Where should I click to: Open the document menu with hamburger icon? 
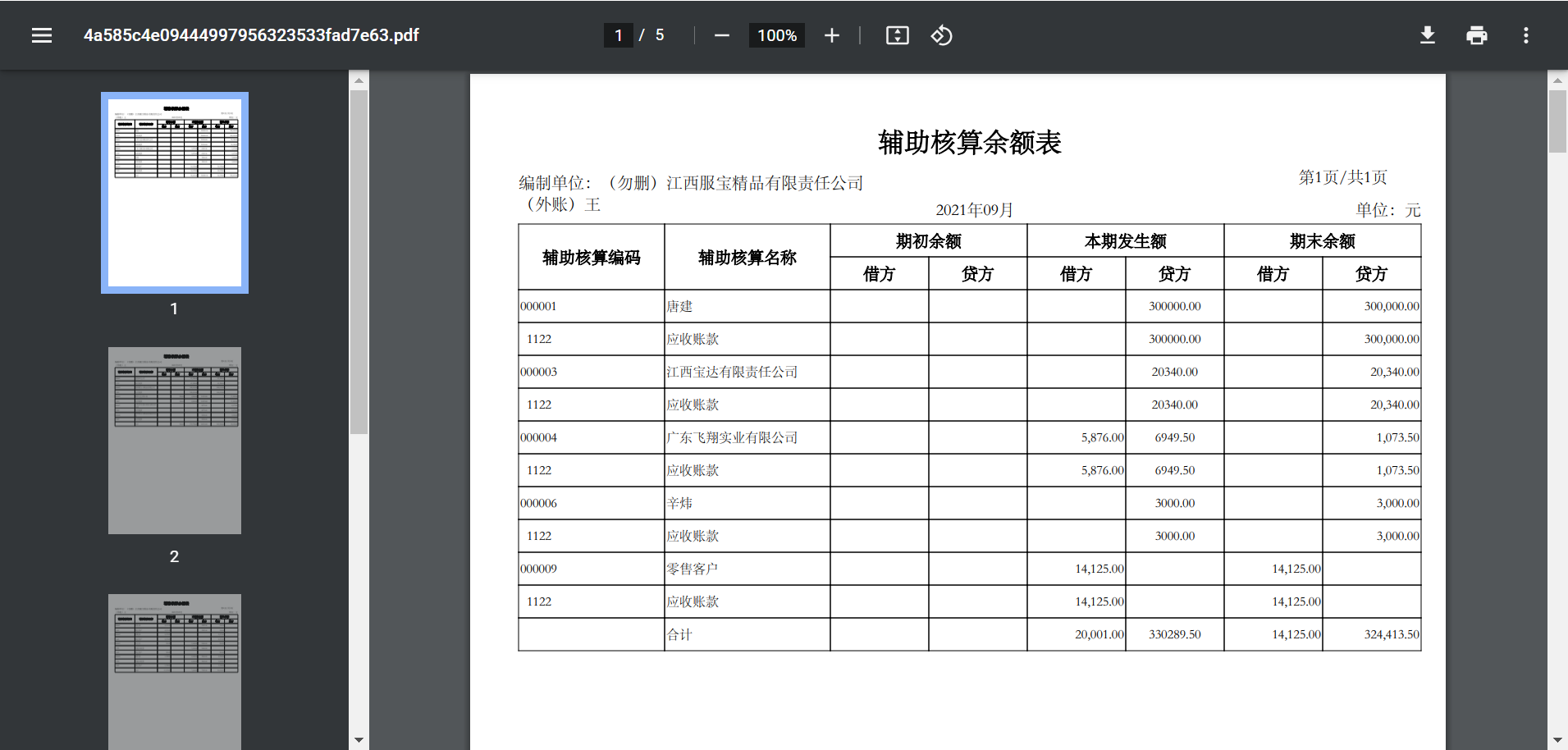(41, 34)
